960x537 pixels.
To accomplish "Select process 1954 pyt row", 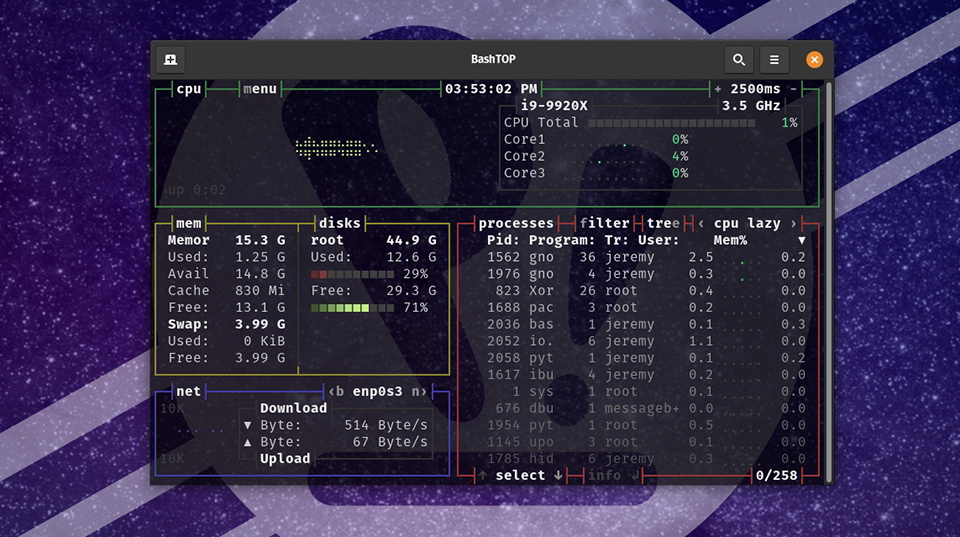I will point(646,425).
